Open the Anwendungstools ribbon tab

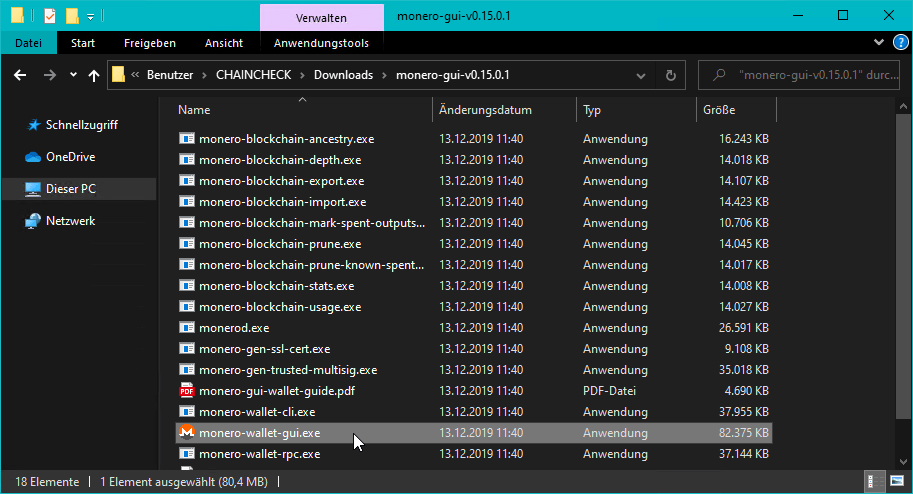click(x=321, y=43)
